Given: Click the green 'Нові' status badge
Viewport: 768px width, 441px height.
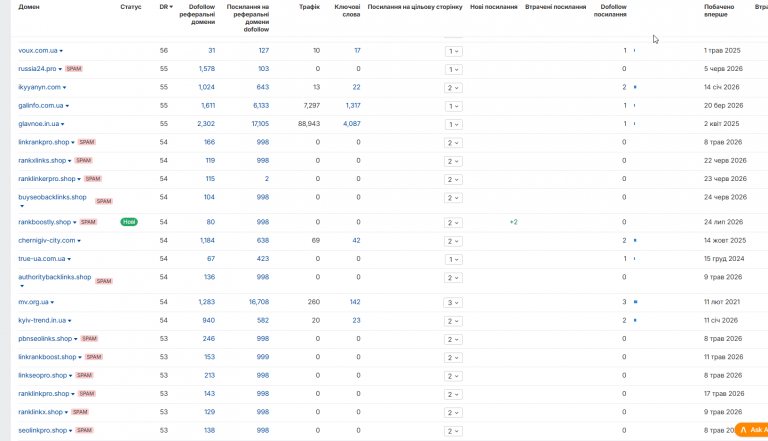Looking at the screenshot, I should 129,222.
